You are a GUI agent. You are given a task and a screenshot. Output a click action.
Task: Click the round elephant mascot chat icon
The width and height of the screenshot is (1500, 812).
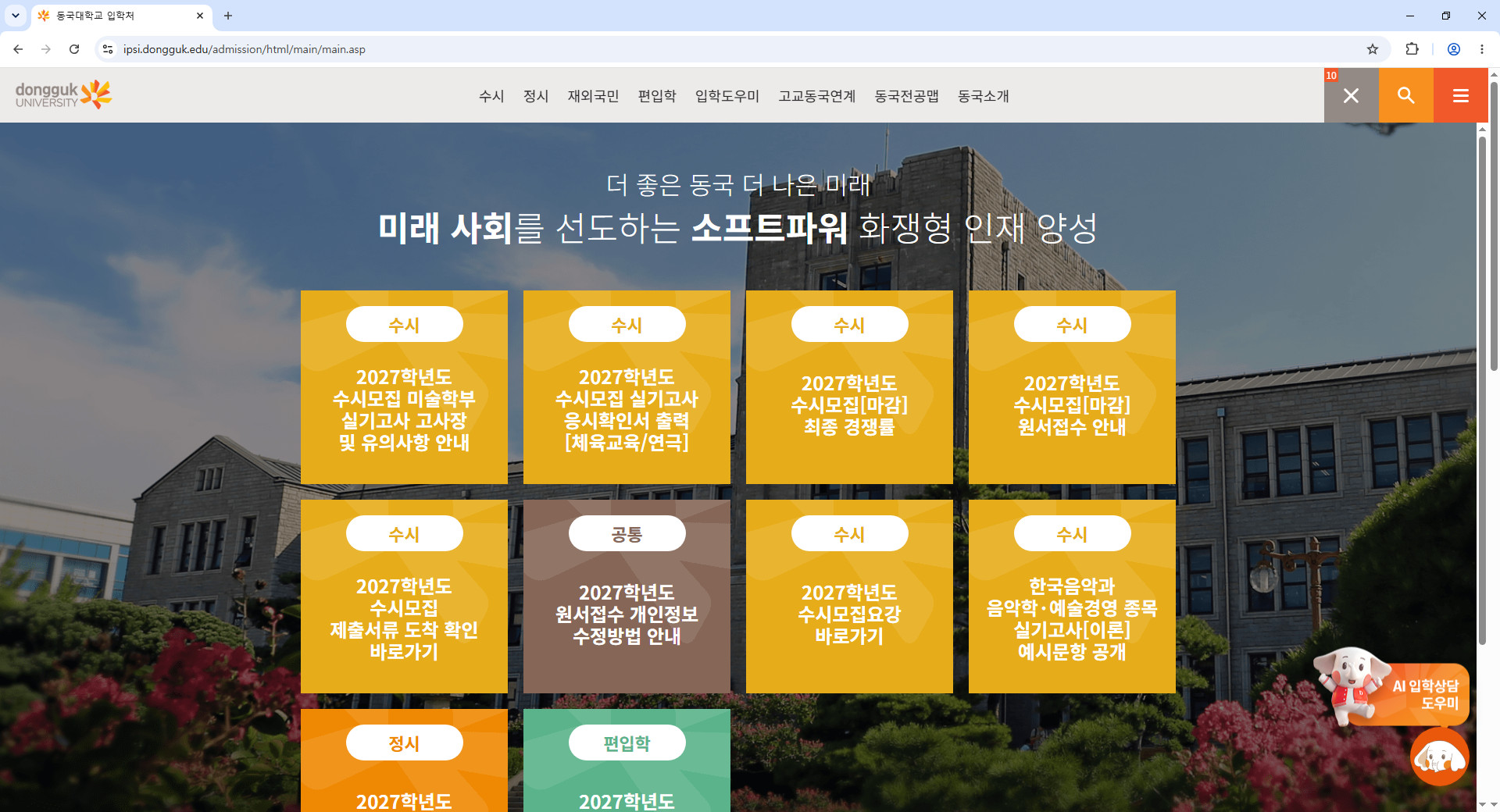[x=1439, y=757]
